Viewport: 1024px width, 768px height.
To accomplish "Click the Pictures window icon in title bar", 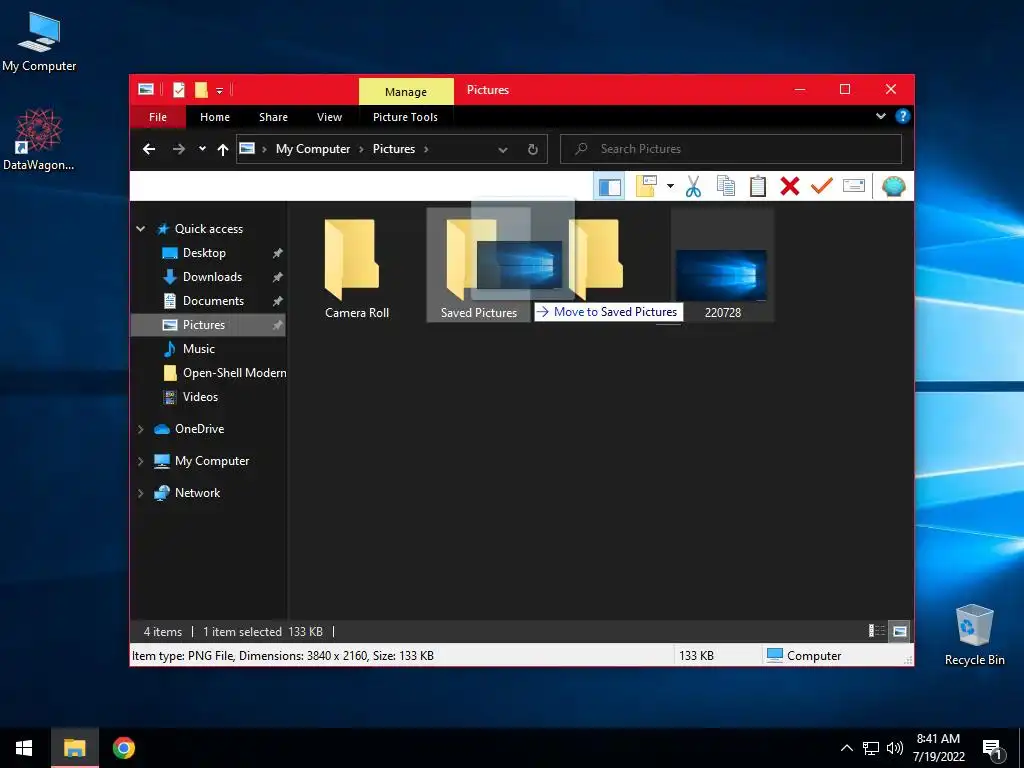I will coord(146,89).
